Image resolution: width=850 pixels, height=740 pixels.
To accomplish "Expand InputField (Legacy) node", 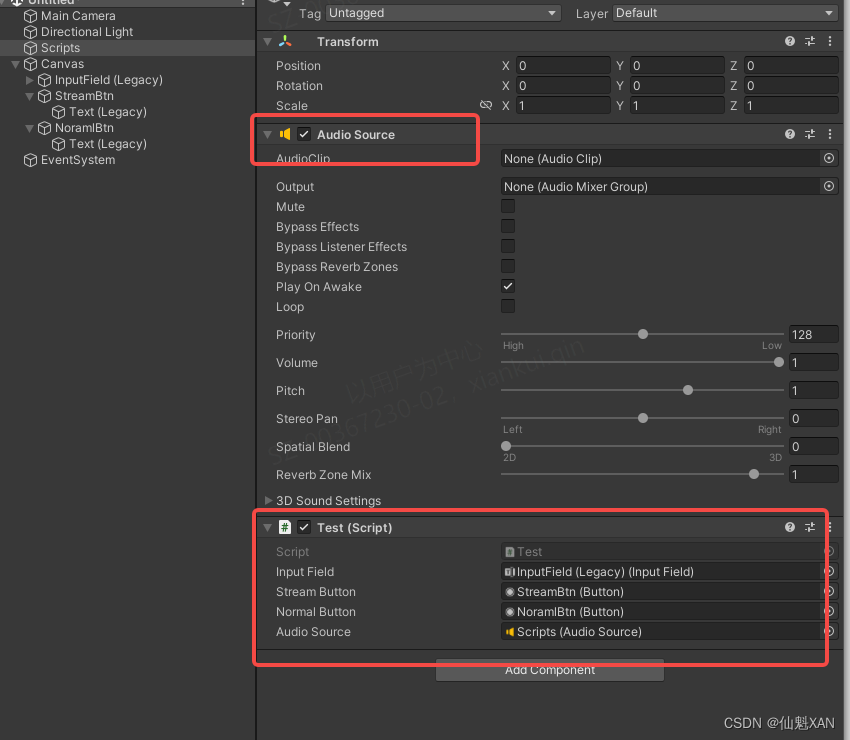I will [x=30, y=80].
